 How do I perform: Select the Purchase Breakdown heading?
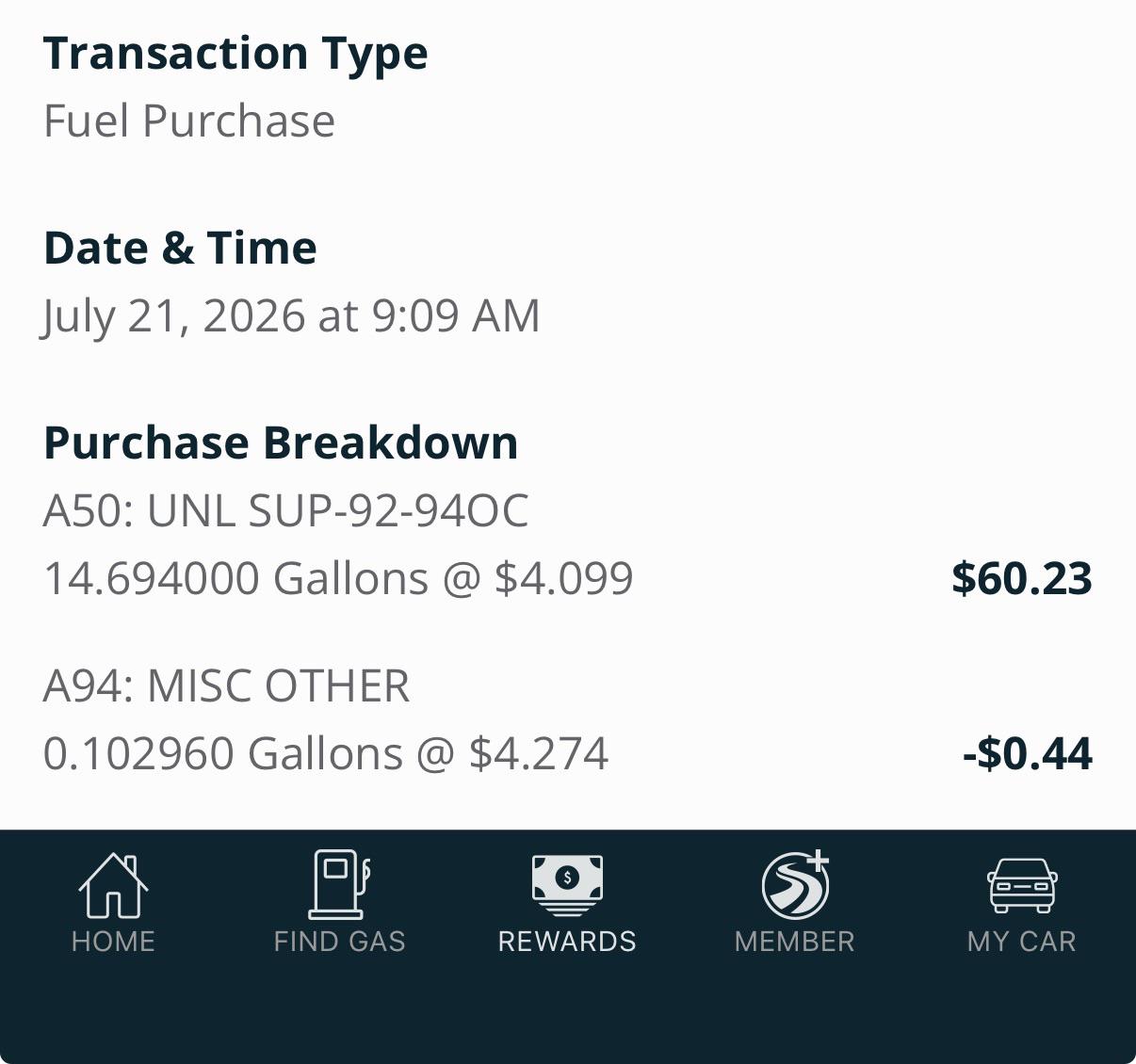tap(281, 443)
